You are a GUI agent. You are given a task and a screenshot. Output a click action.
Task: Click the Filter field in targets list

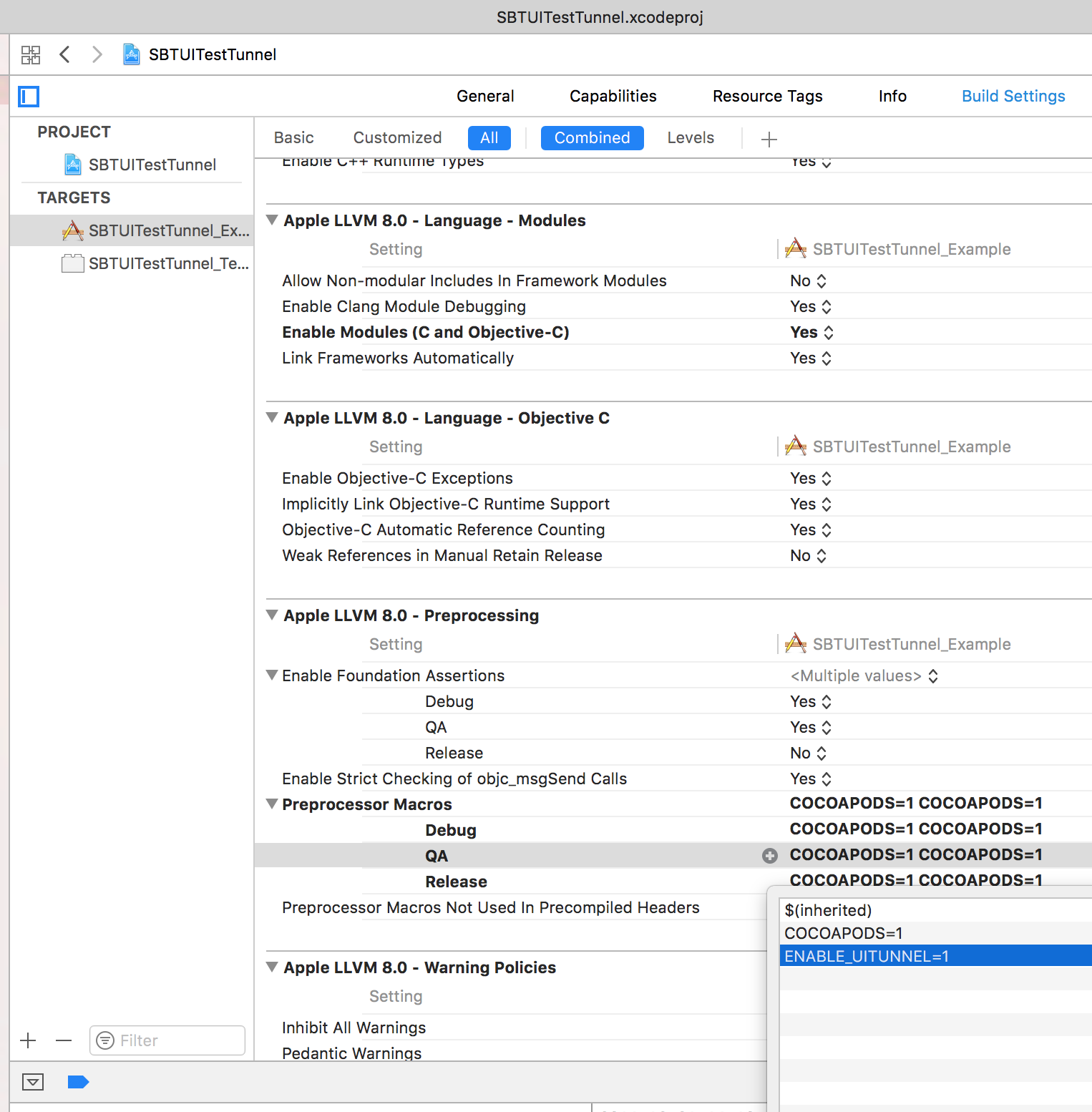tap(167, 1040)
